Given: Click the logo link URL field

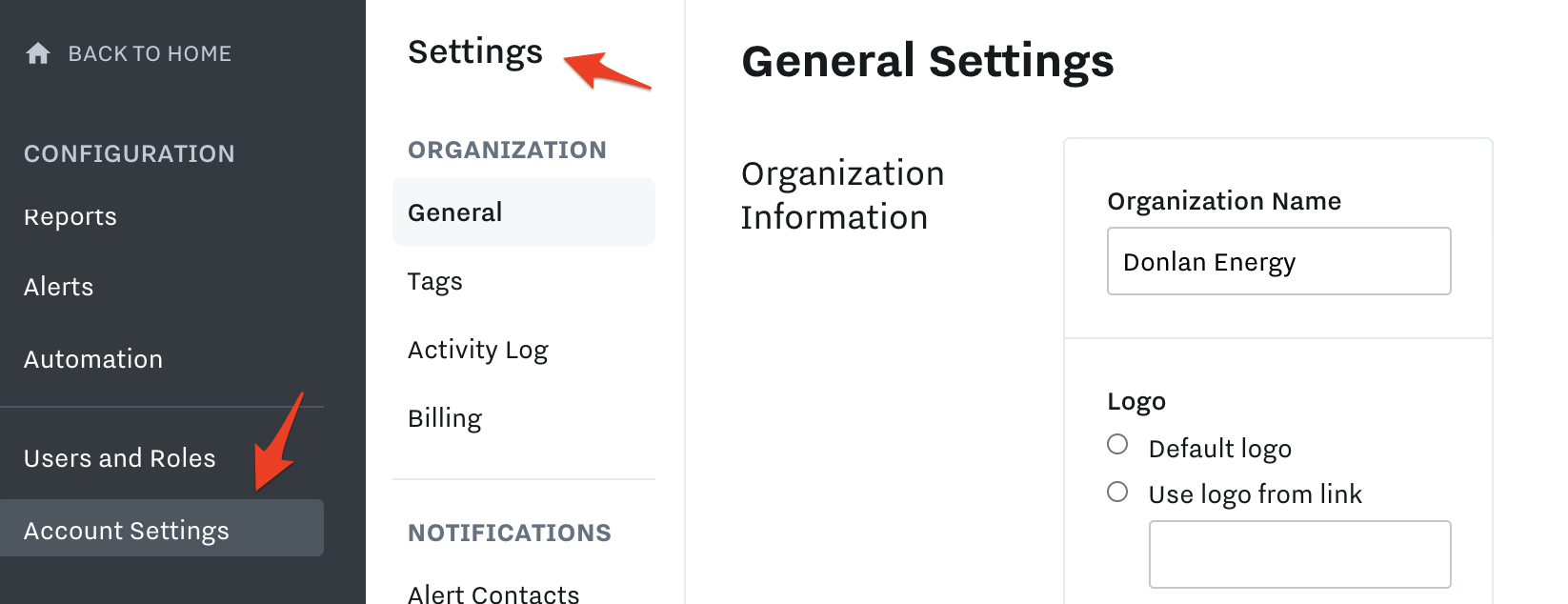Looking at the screenshot, I should (1300, 554).
